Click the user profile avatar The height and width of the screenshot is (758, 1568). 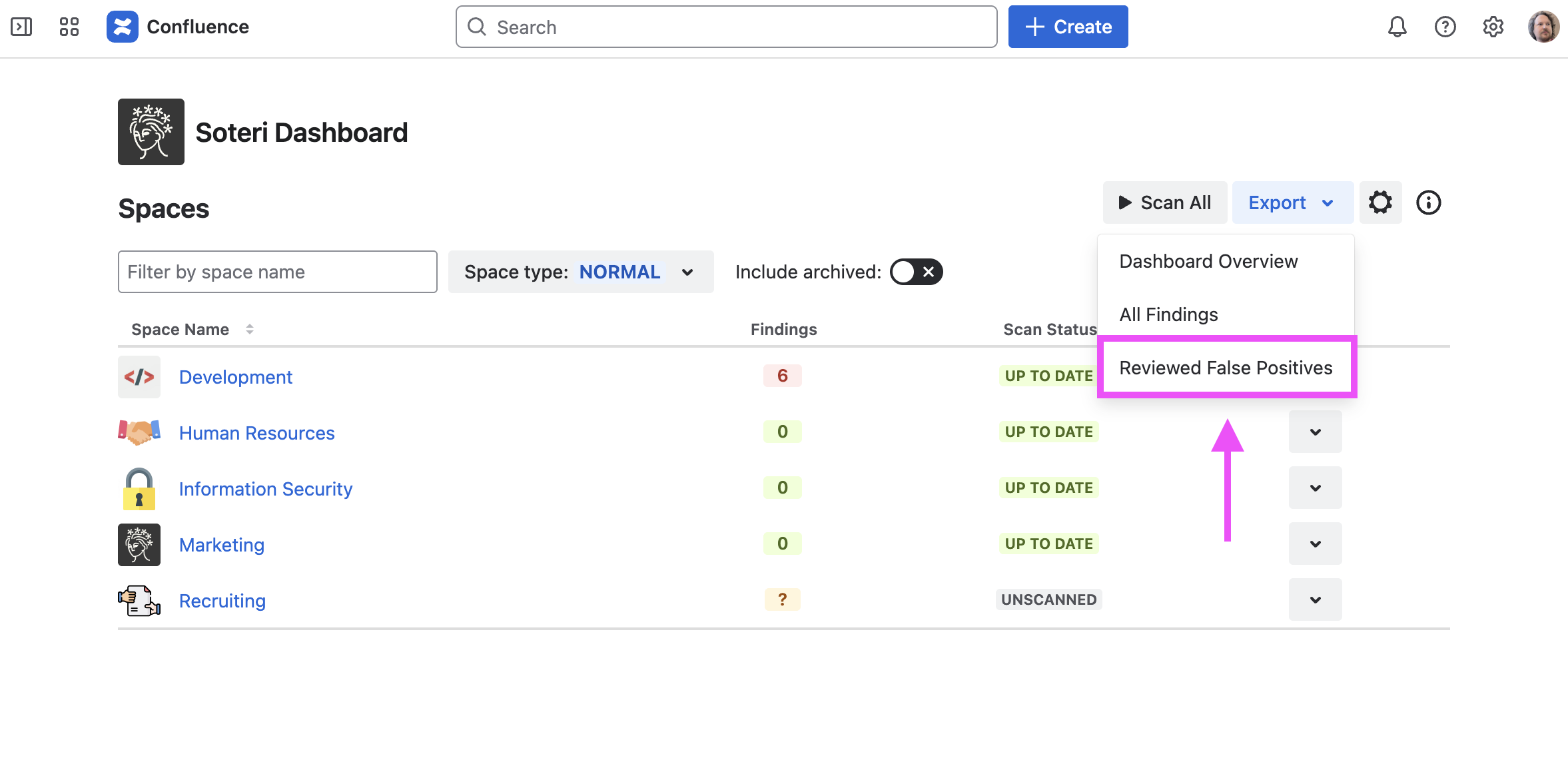(1543, 27)
